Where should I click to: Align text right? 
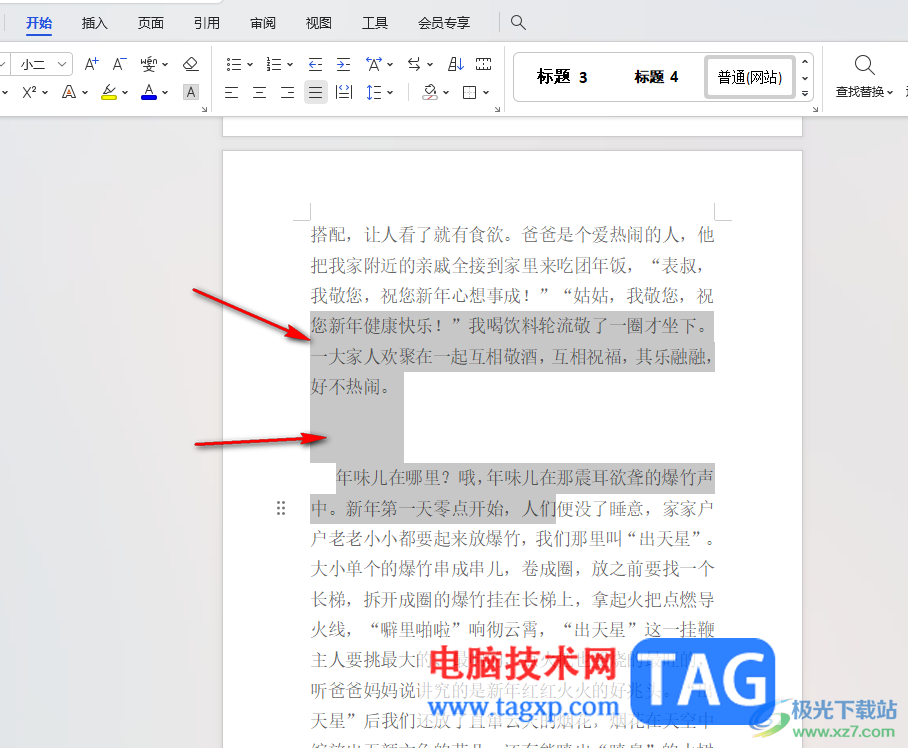(x=288, y=92)
